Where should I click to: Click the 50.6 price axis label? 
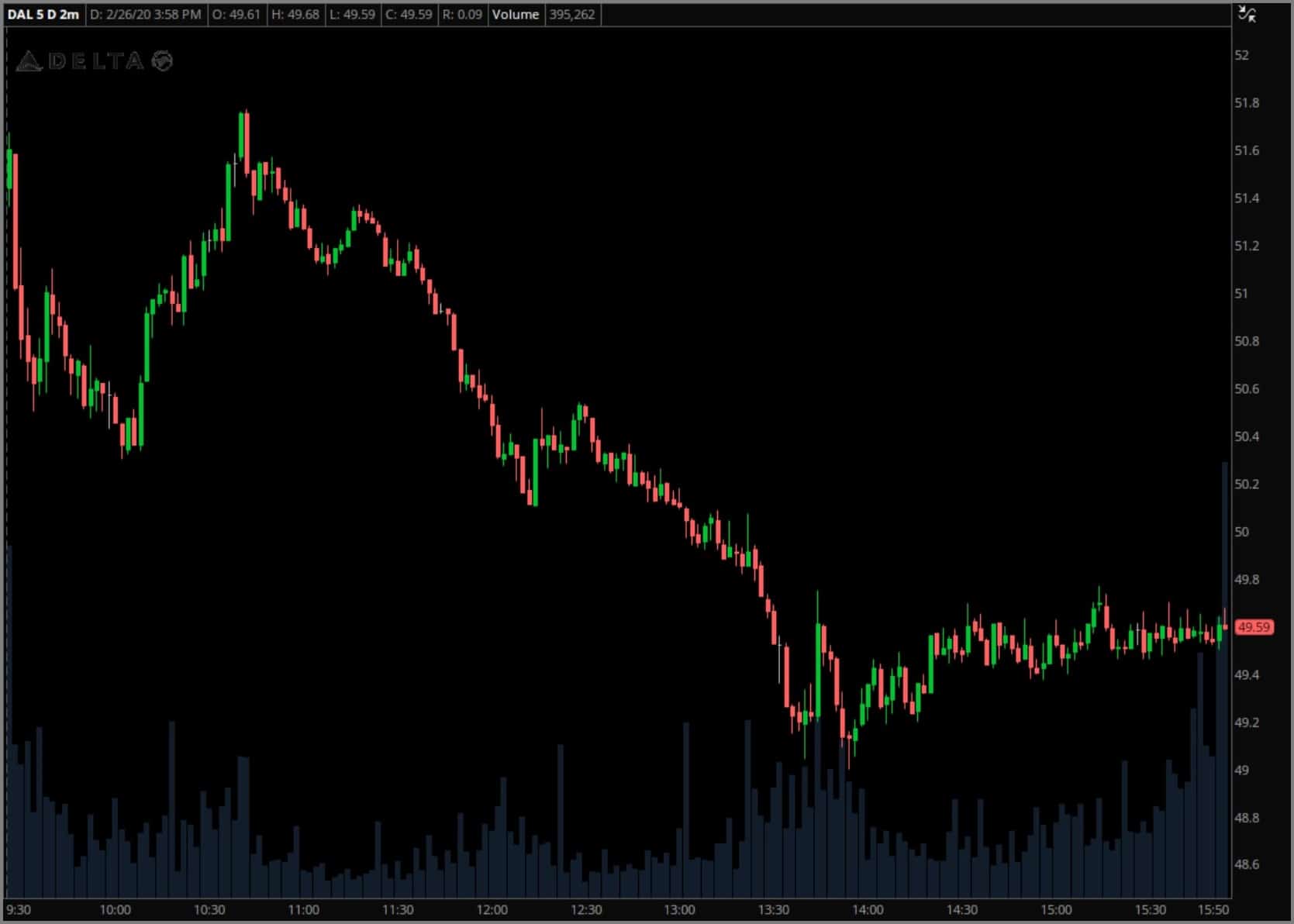1247,389
